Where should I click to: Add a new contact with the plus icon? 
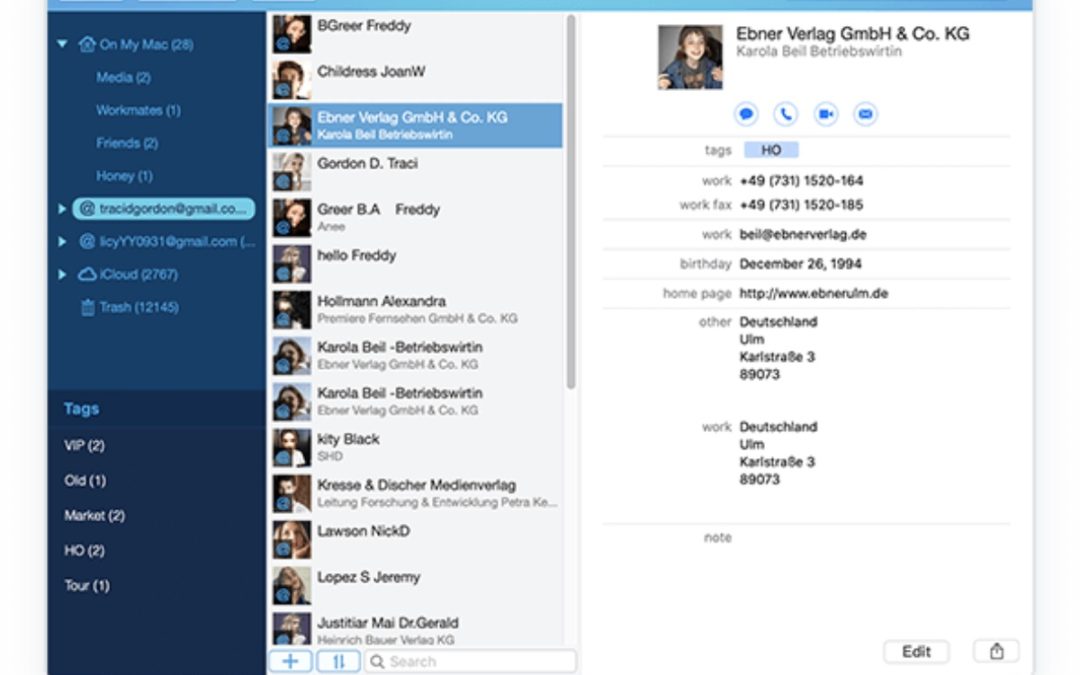[290, 661]
